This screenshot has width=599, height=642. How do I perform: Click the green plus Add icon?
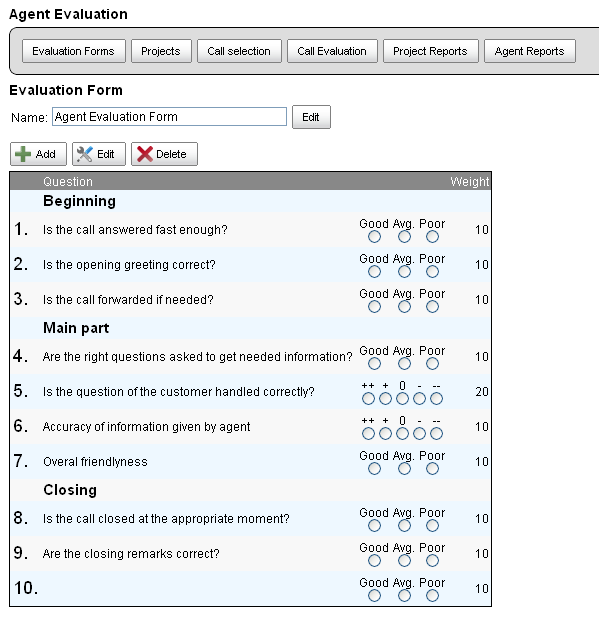click(x=23, y=154)
